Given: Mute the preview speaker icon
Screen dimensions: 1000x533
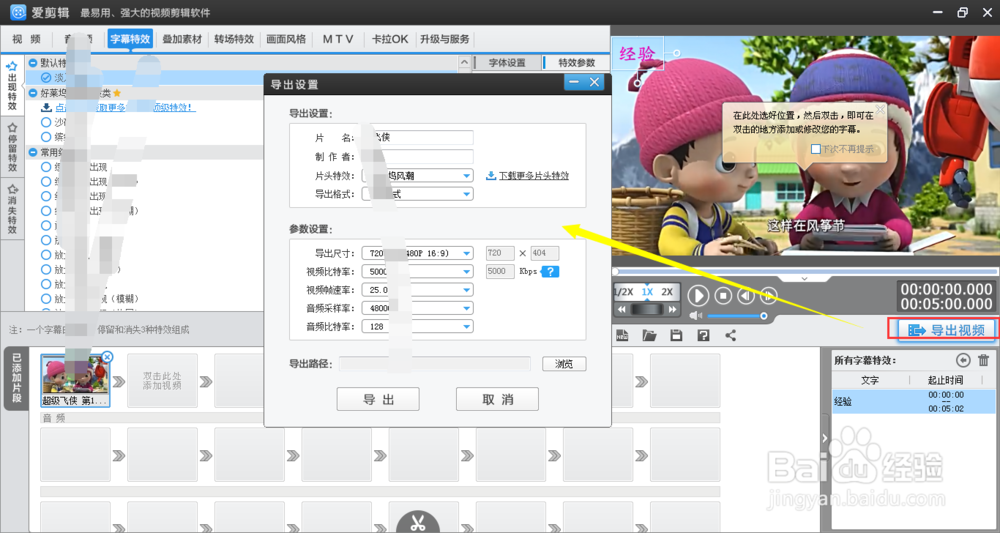Looking at the screenshot, I should (x=696, y=316).
